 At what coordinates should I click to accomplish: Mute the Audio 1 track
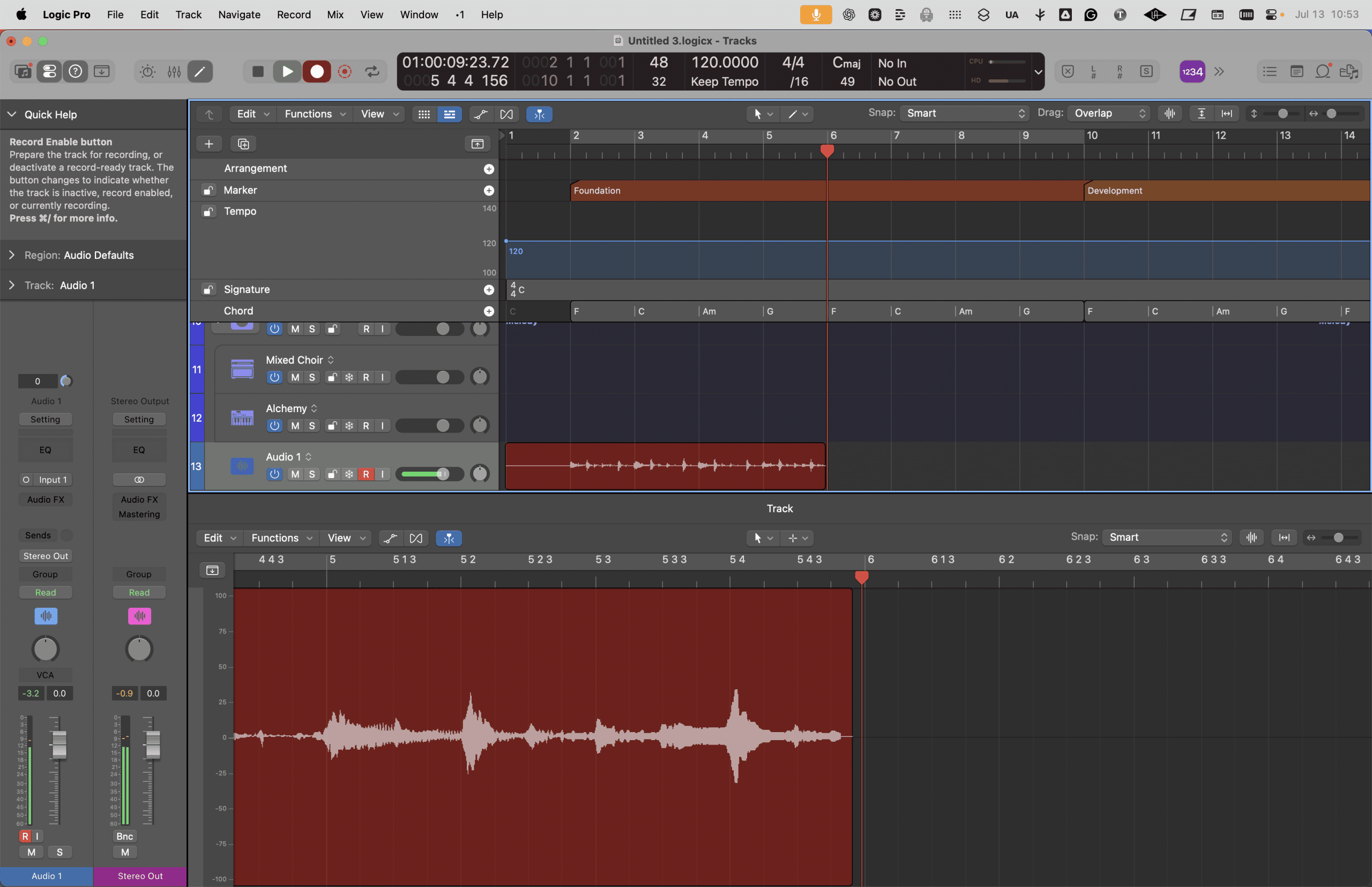(295, 474)
